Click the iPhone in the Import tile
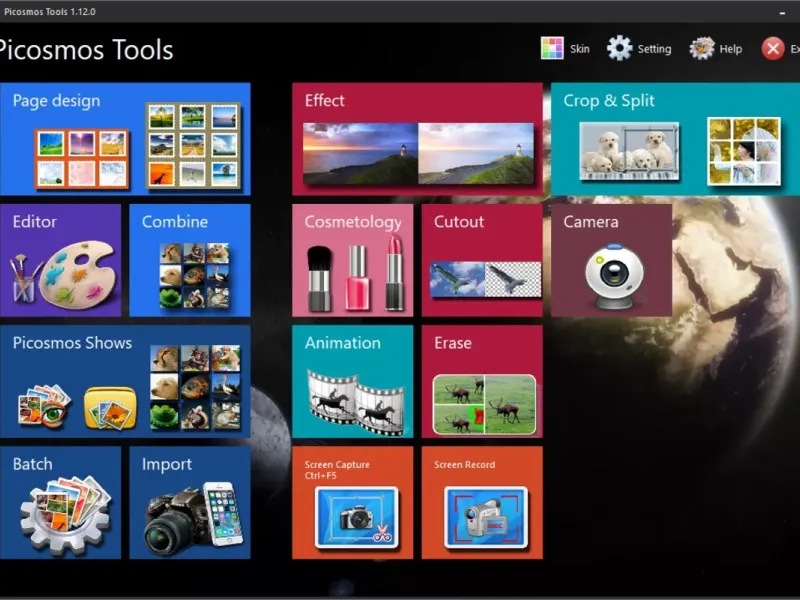The height and width of the screenshot is (600, 800). pos(223,513)
